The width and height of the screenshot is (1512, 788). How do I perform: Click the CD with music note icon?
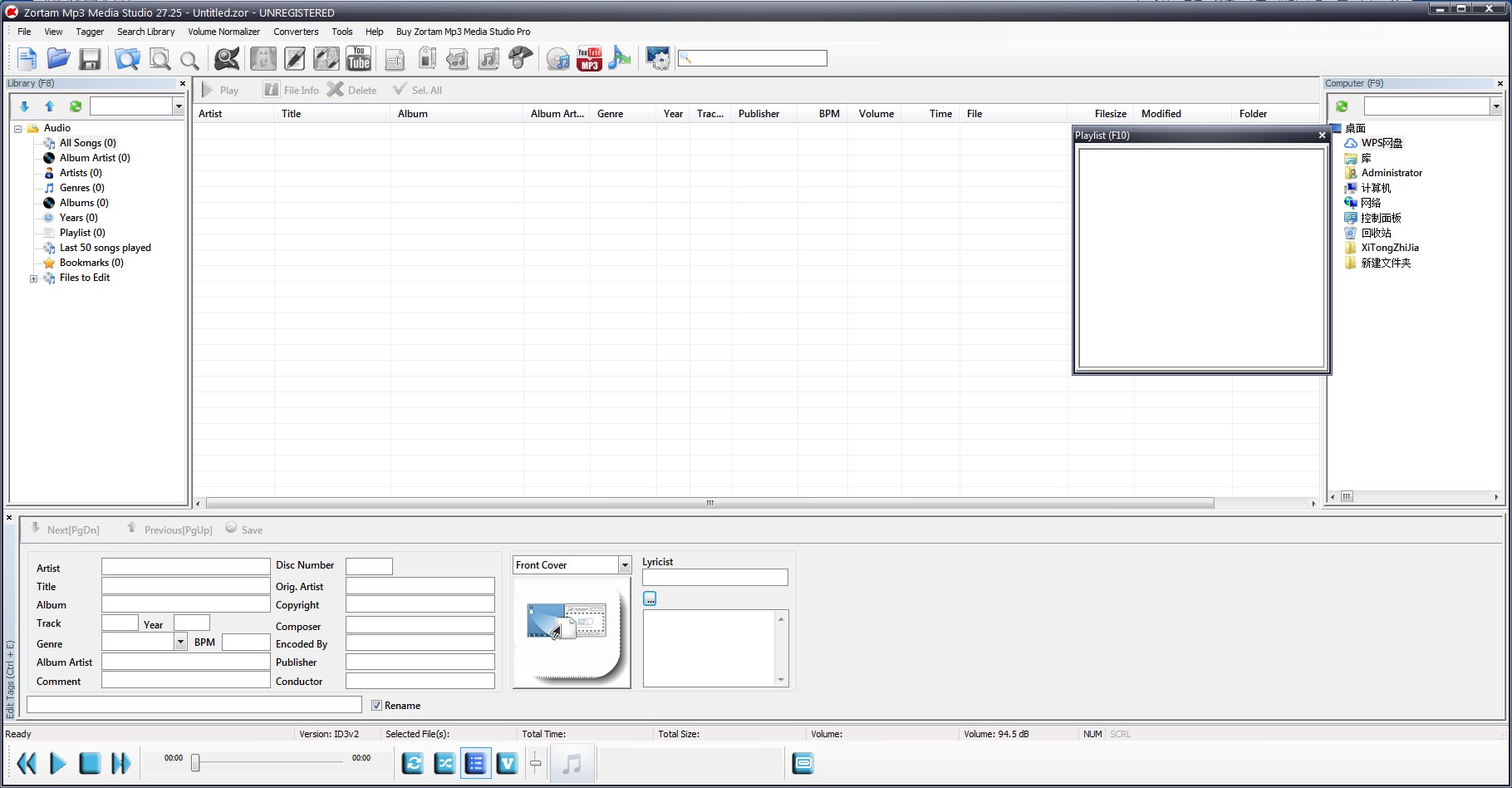558,58
